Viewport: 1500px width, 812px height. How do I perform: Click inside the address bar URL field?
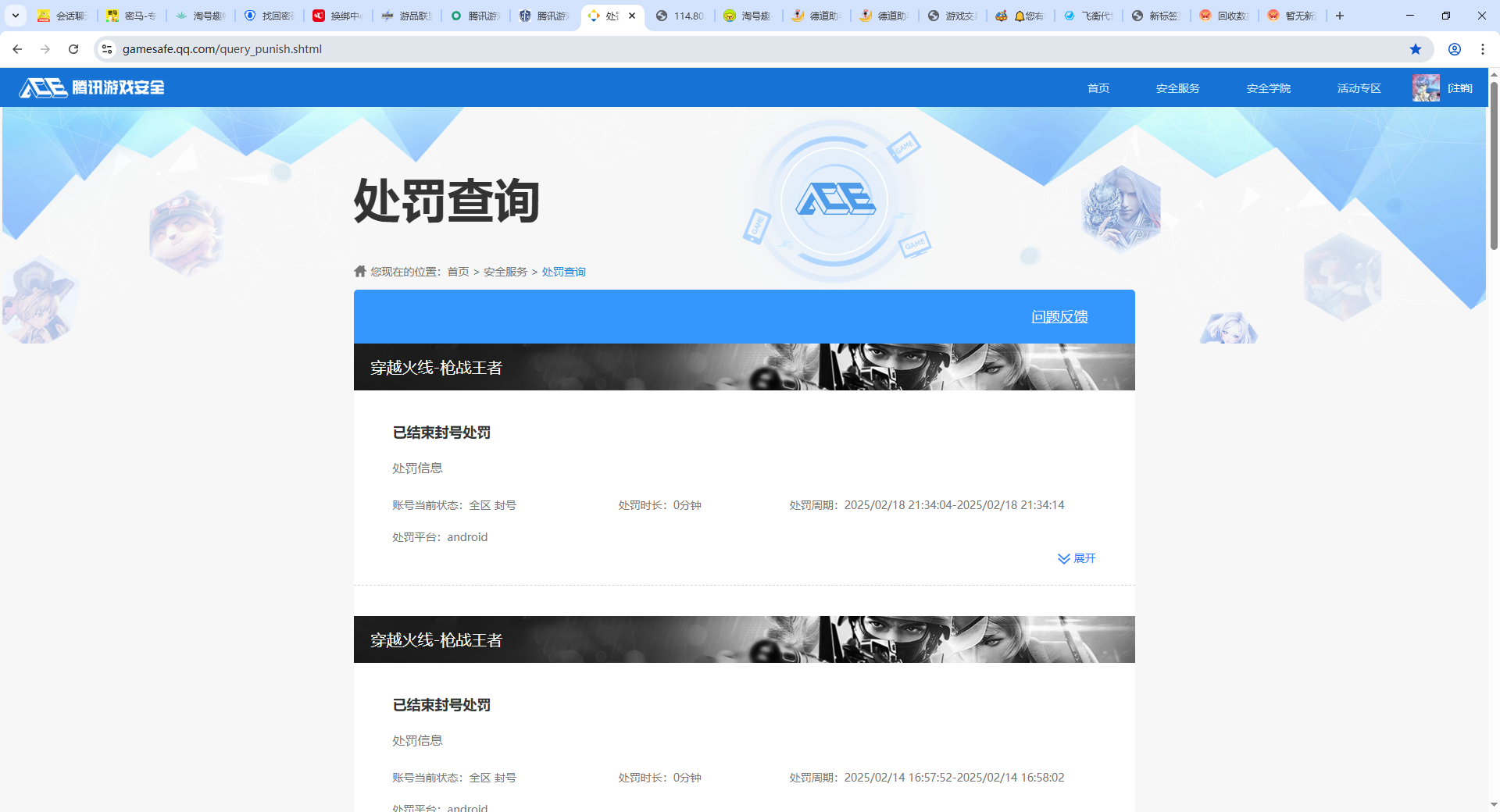coord(312,48)
